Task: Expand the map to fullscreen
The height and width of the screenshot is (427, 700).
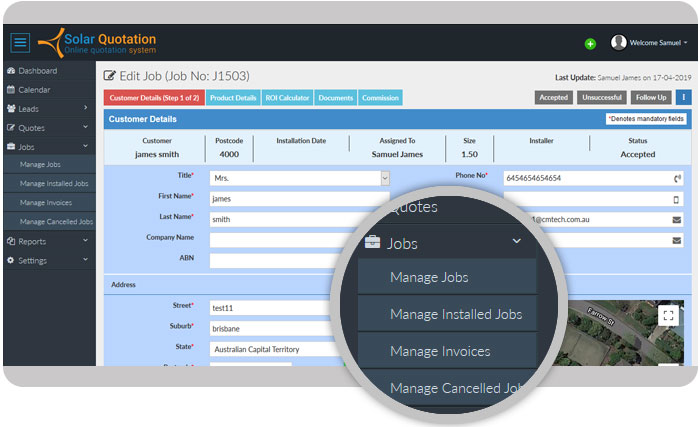Action: (x=668, y=315)
